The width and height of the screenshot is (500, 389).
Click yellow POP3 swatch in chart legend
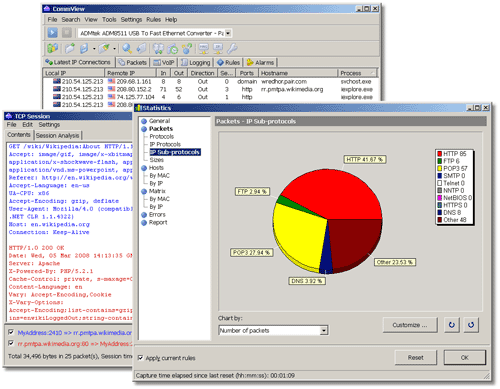click(440, 168)
